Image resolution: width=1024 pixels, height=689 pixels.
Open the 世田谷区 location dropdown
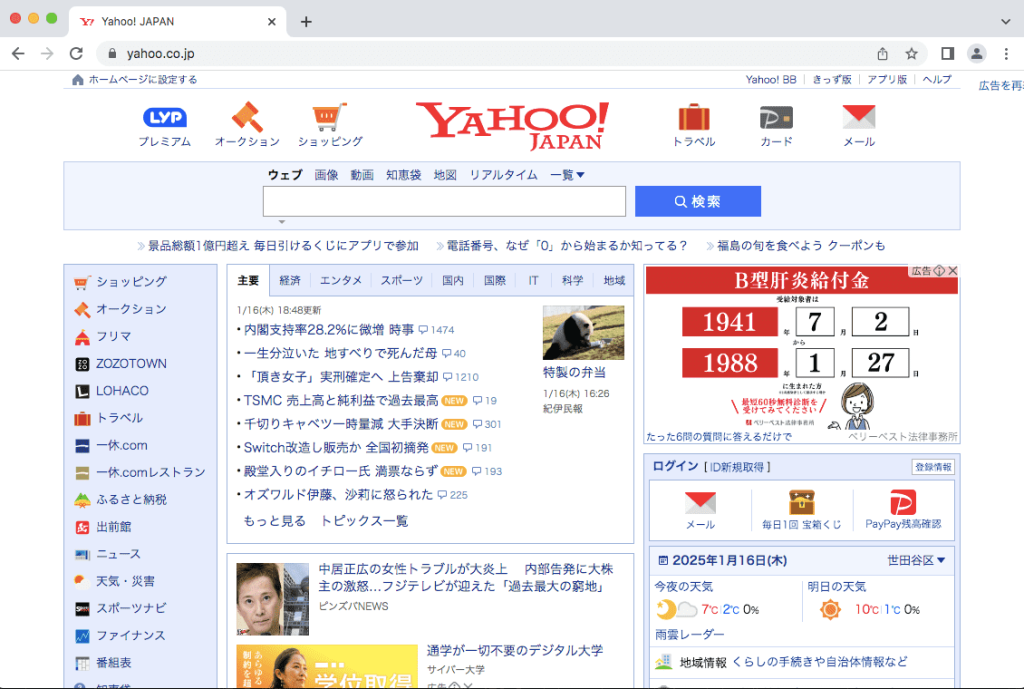coord(916,560)
